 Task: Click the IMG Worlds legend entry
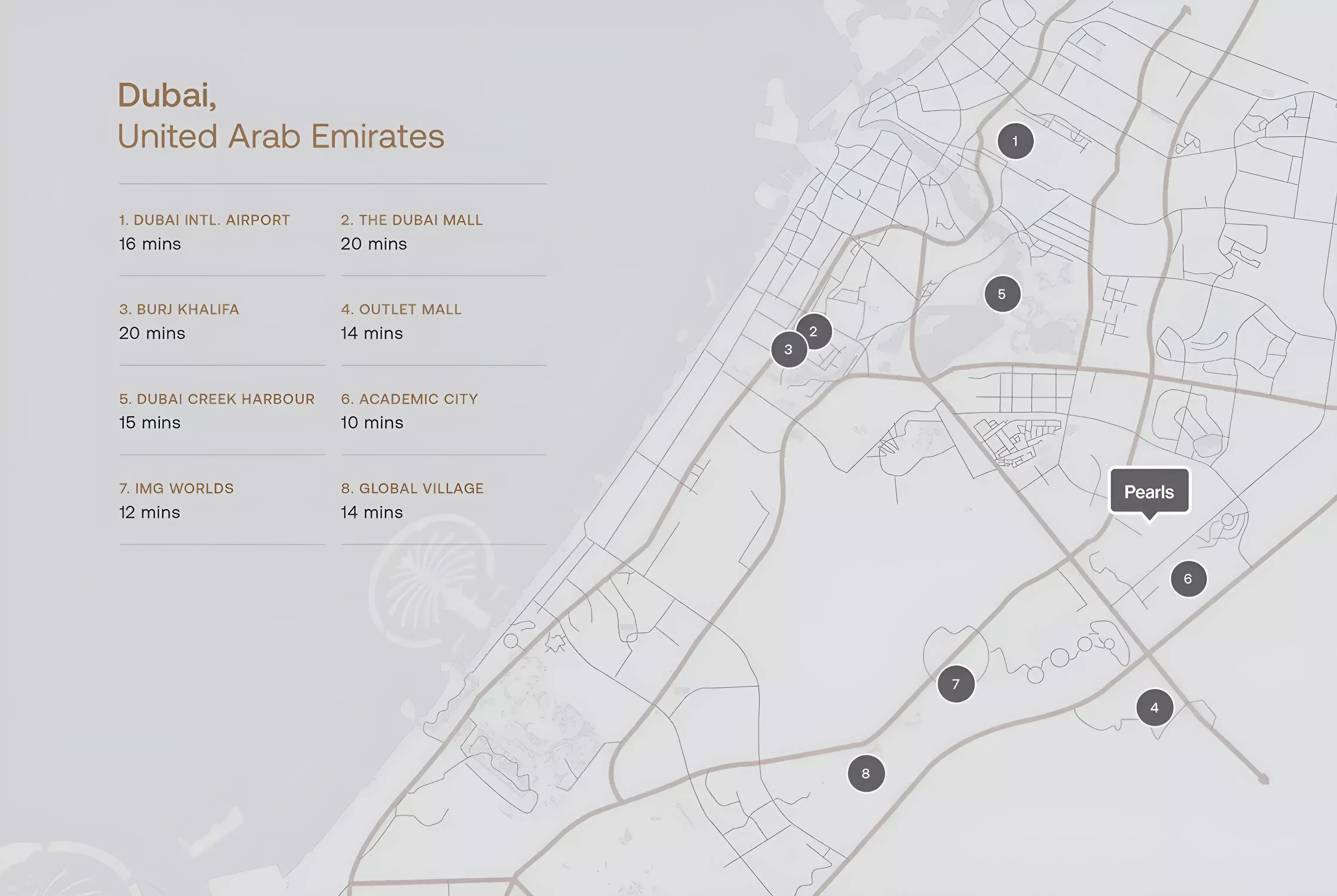(x=177, y=488)
